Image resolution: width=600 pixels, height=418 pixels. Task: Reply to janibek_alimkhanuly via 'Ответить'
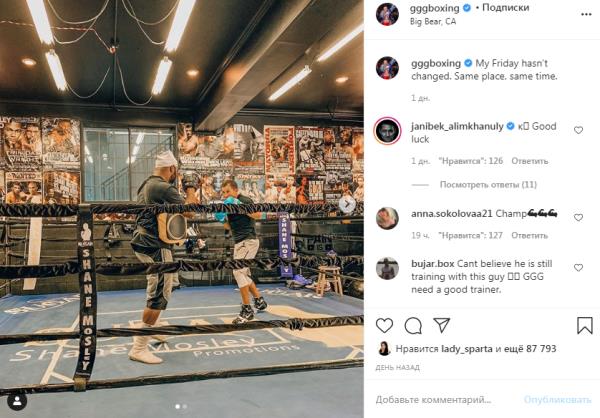(x=530, y=161)
